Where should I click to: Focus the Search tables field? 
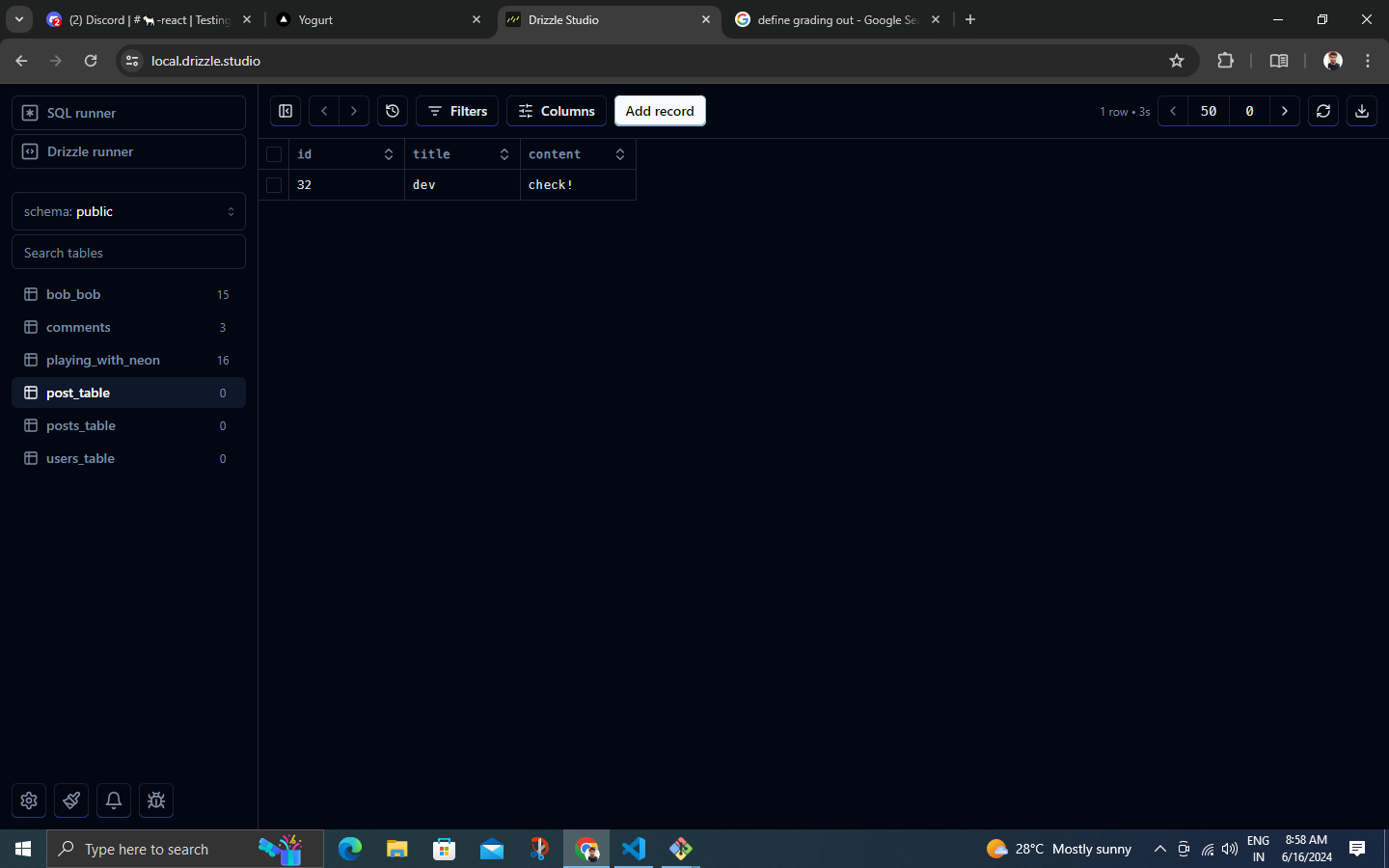[x=128, y=253]
